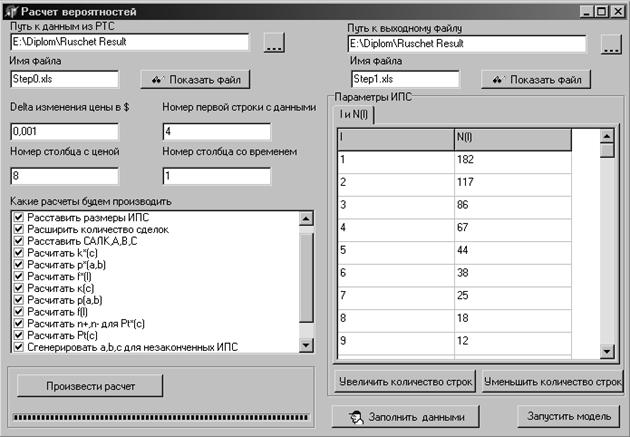Toggle Сгенерировать a,b,c для незаконченных ИПС
This screenshot has width=630, height=437.
18,347
